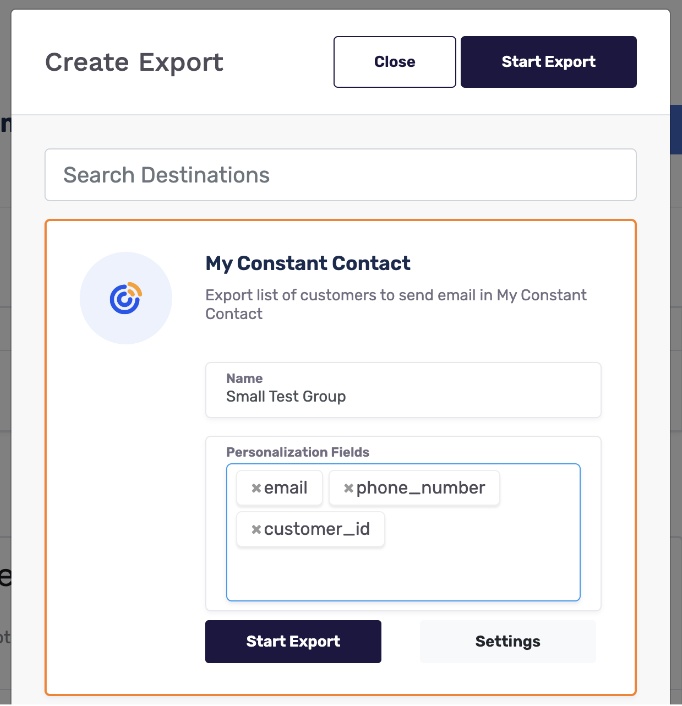Select the email tag chip label

pos(286,488)
